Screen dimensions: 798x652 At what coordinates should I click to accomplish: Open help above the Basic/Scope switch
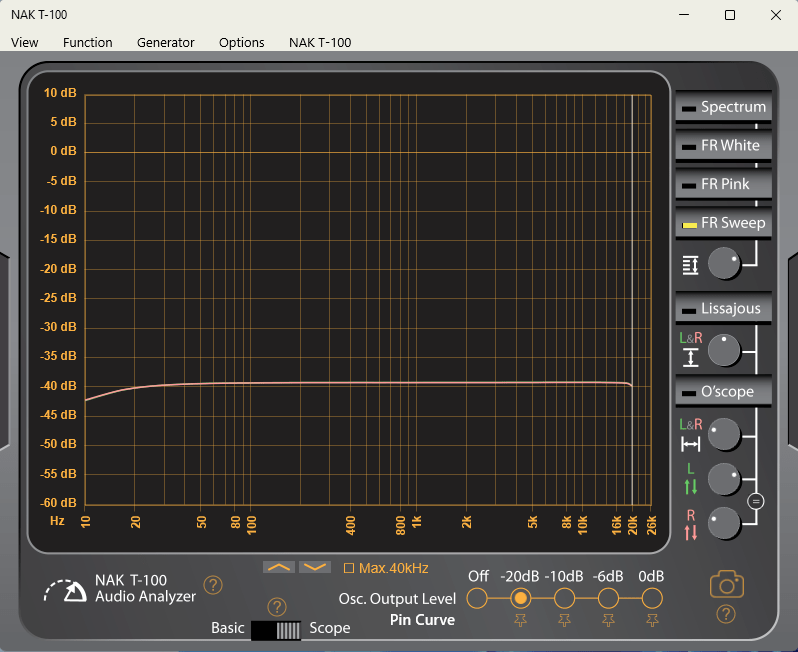[x=277, y=607]
